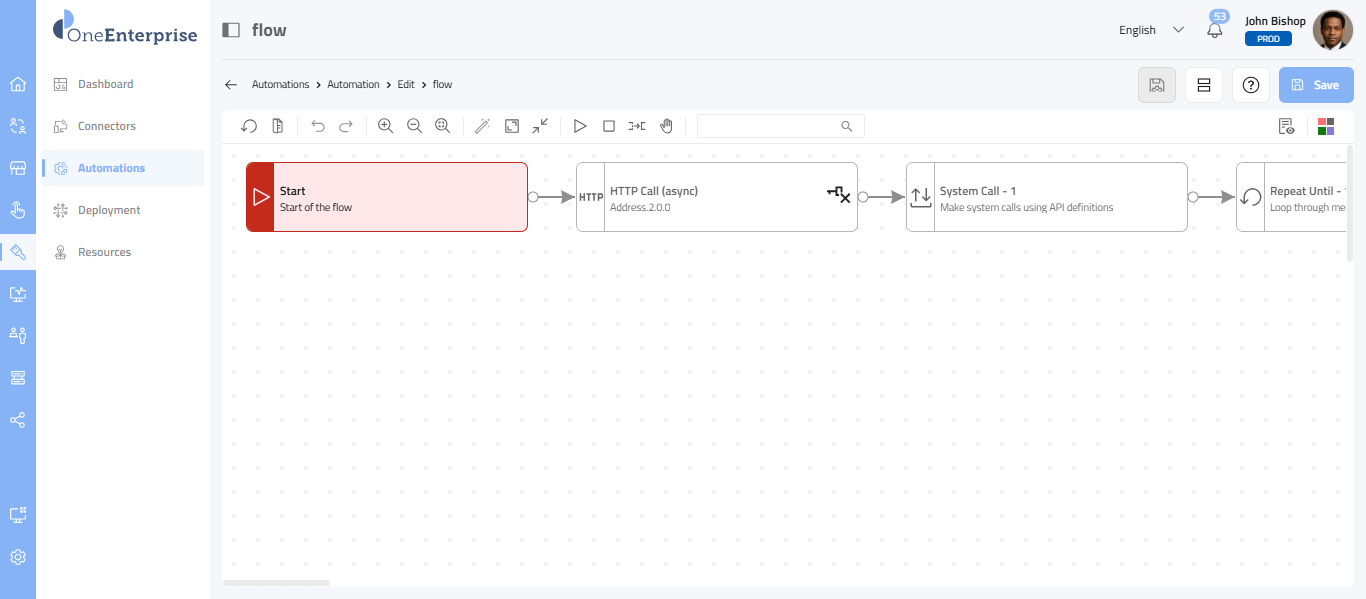Open the notifications bell
The image size is (1366, 599).
click(x=1215, y=30)
